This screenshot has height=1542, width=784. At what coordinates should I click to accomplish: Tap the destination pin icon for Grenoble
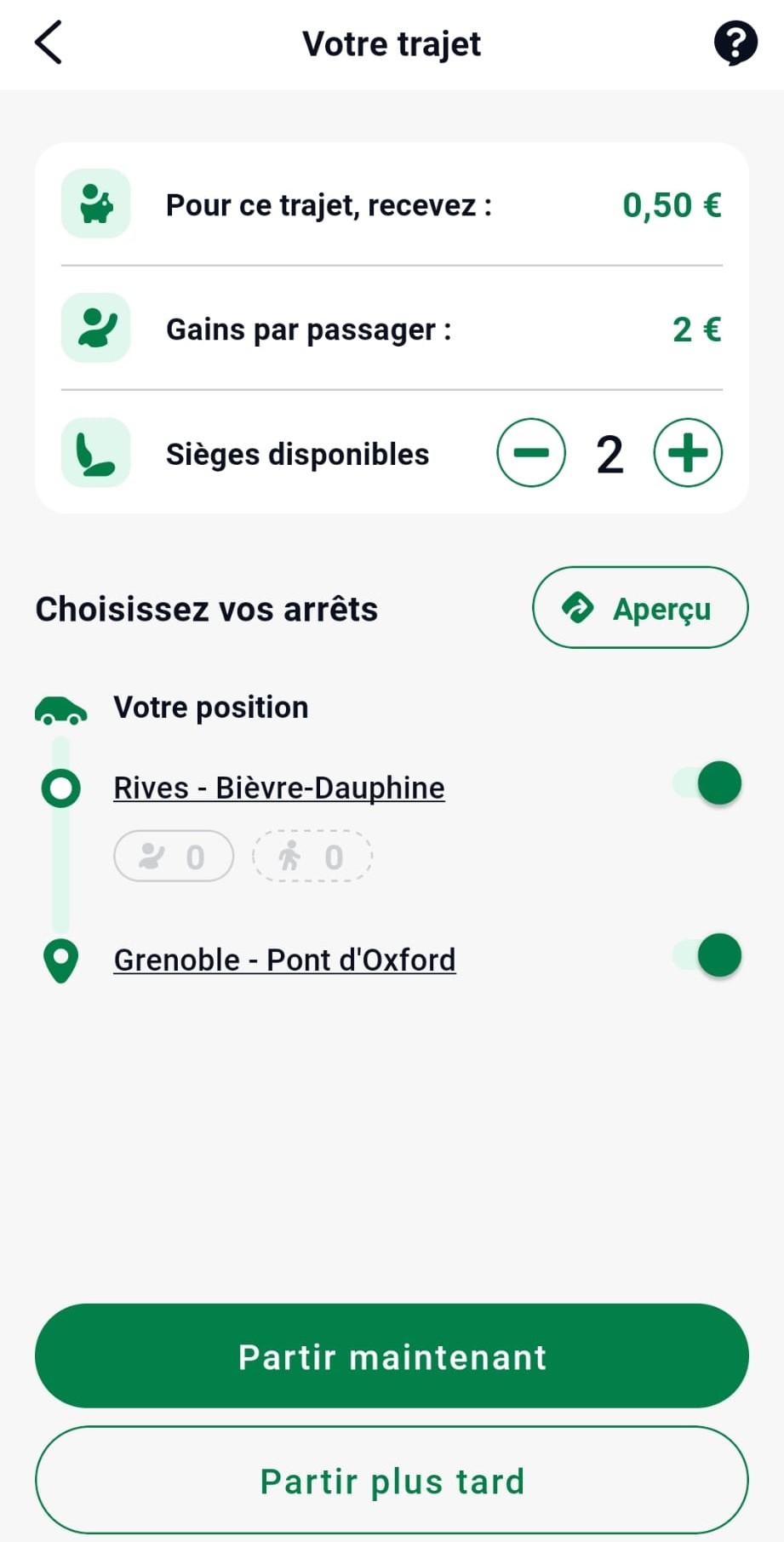click(x=60, y=960)
